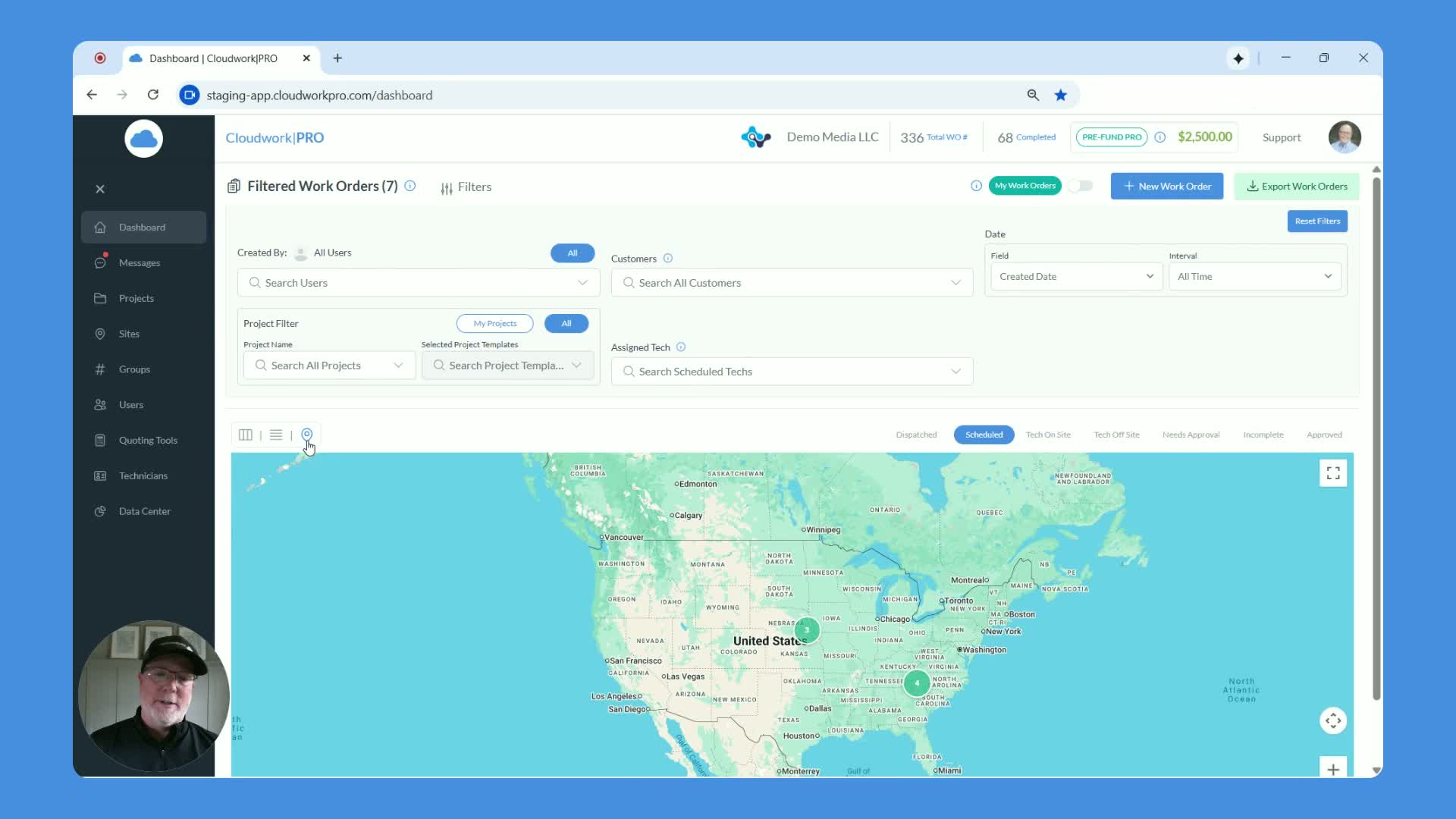Click the browser sparkle assistant icon
The width and height of the screenshot is (1456, 819).
[x=1238, y=58]
